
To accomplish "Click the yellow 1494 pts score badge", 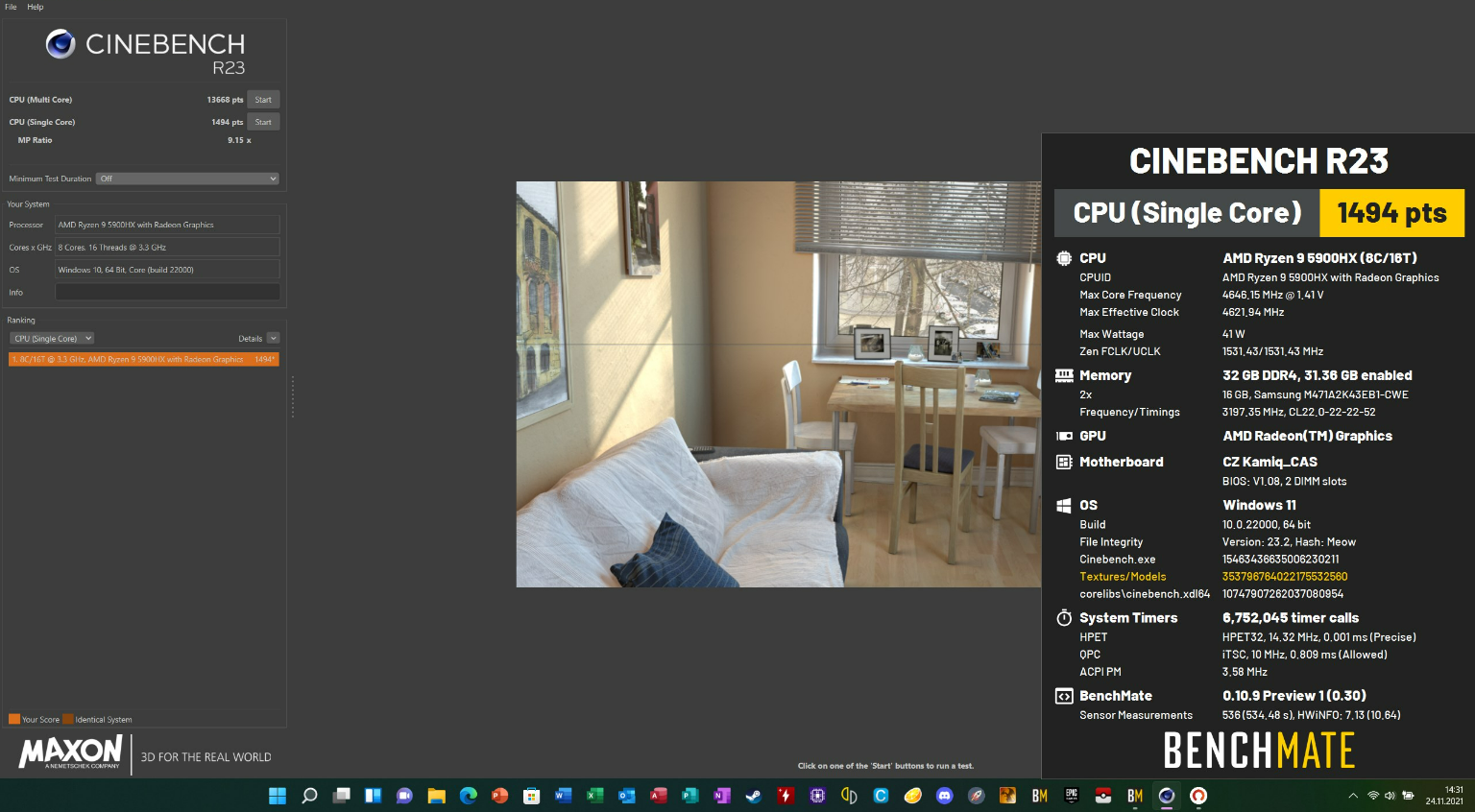I will click(1391, 213).
